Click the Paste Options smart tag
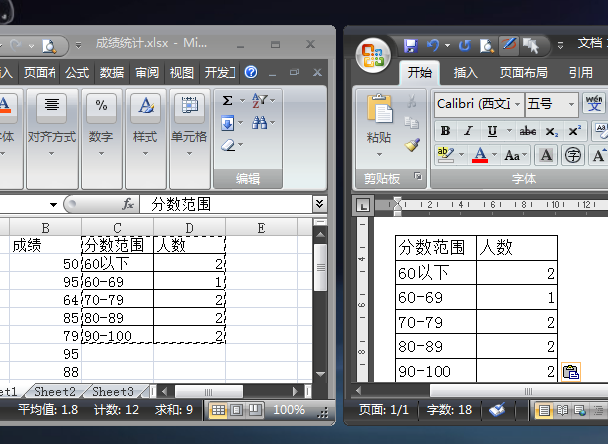This screenshot has width=608, height=444. [571, 372]
